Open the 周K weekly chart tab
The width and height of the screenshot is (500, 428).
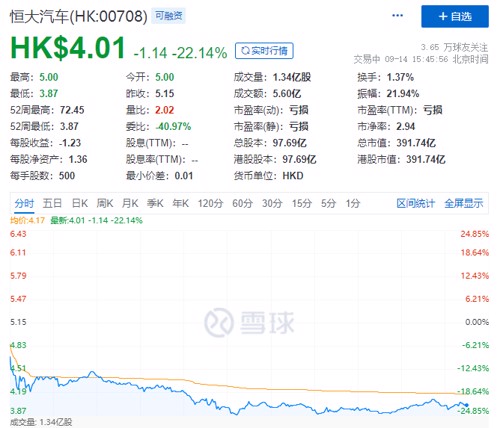(x=105, y=203)
